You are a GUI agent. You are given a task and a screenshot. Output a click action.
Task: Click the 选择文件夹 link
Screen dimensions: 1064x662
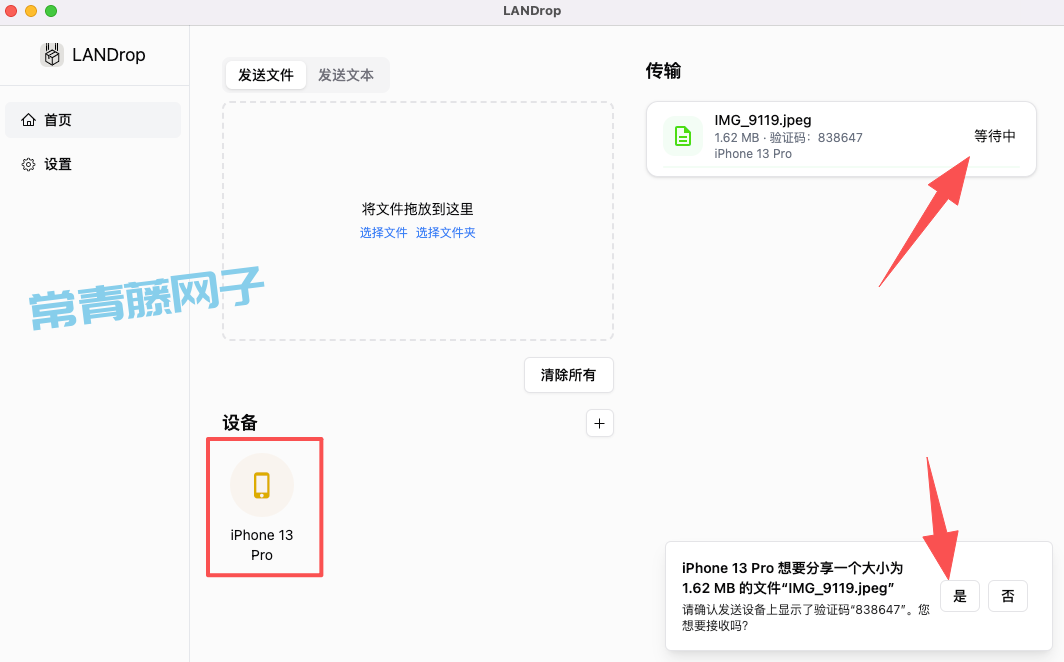click(446, 233)
